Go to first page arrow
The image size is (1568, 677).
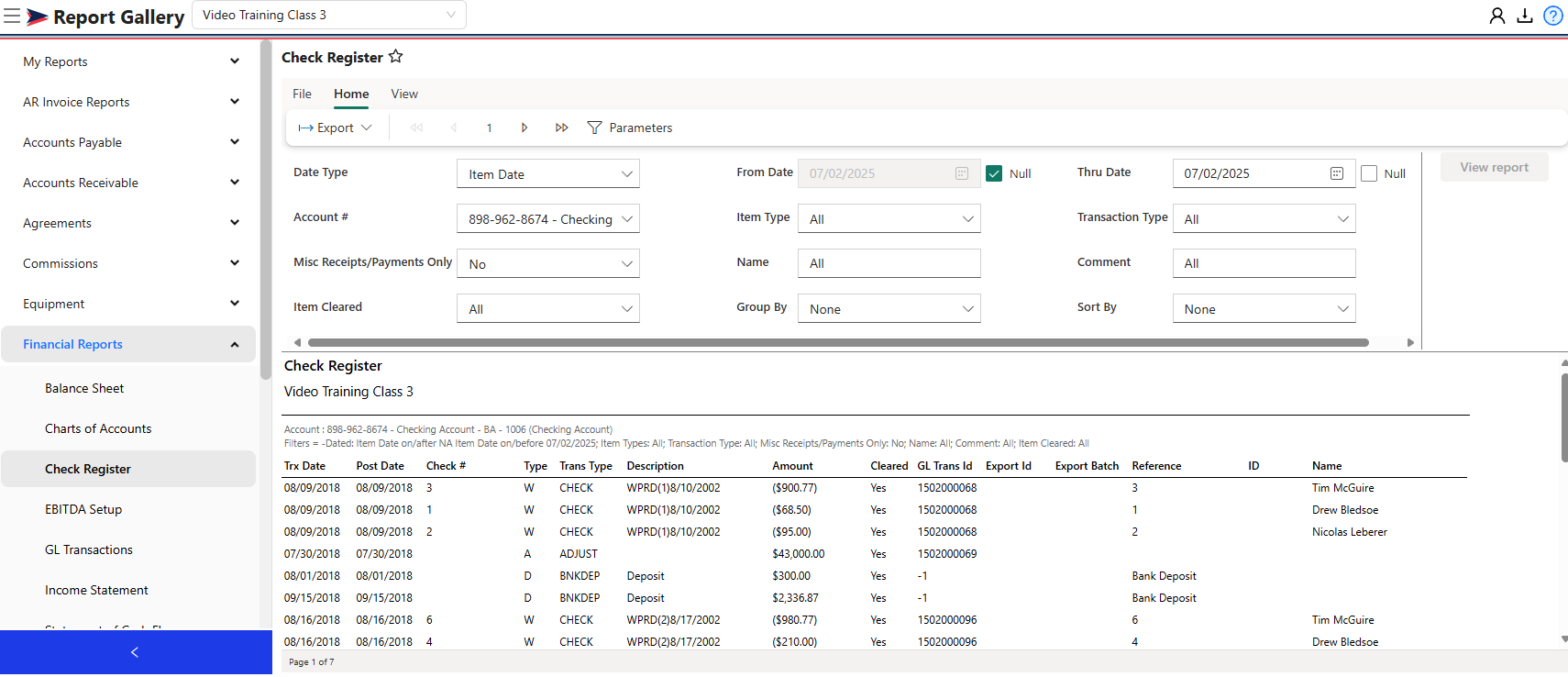point(417,128)
